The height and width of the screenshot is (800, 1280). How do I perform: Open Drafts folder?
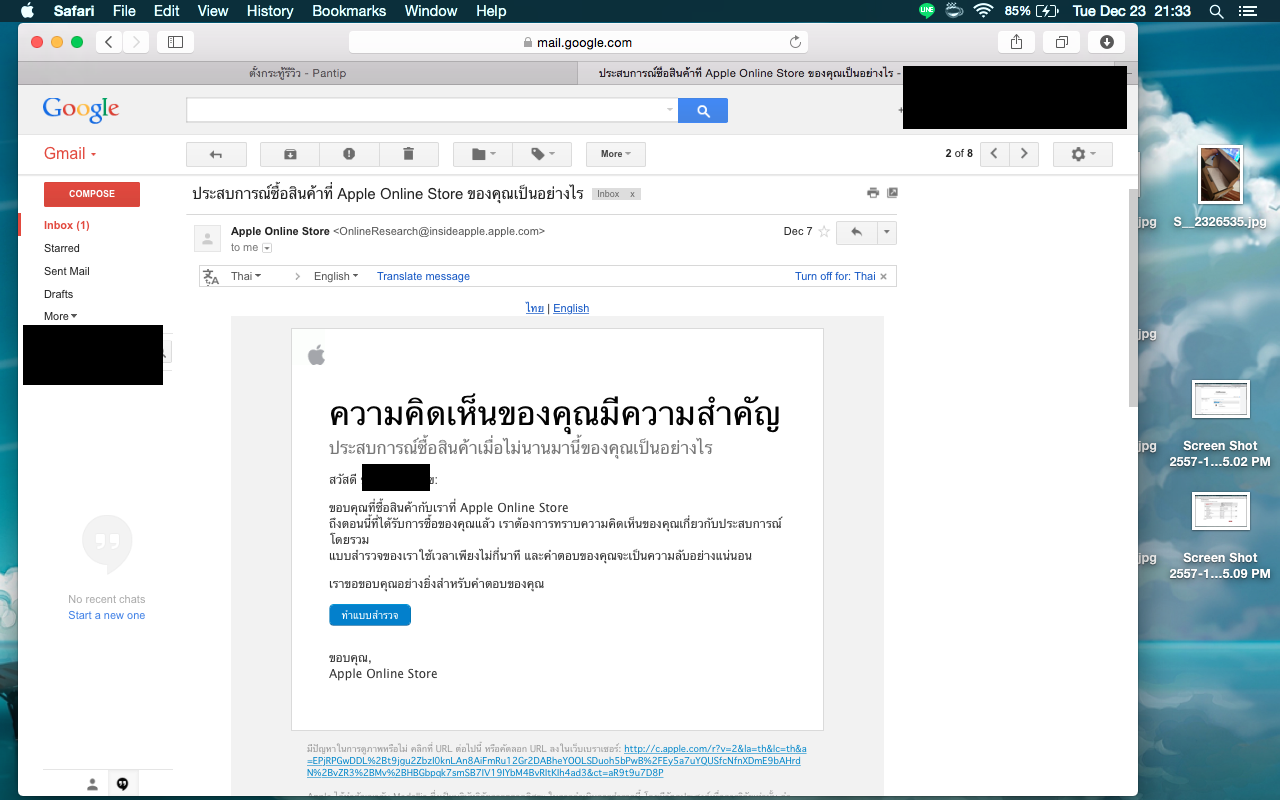(59, 294)
